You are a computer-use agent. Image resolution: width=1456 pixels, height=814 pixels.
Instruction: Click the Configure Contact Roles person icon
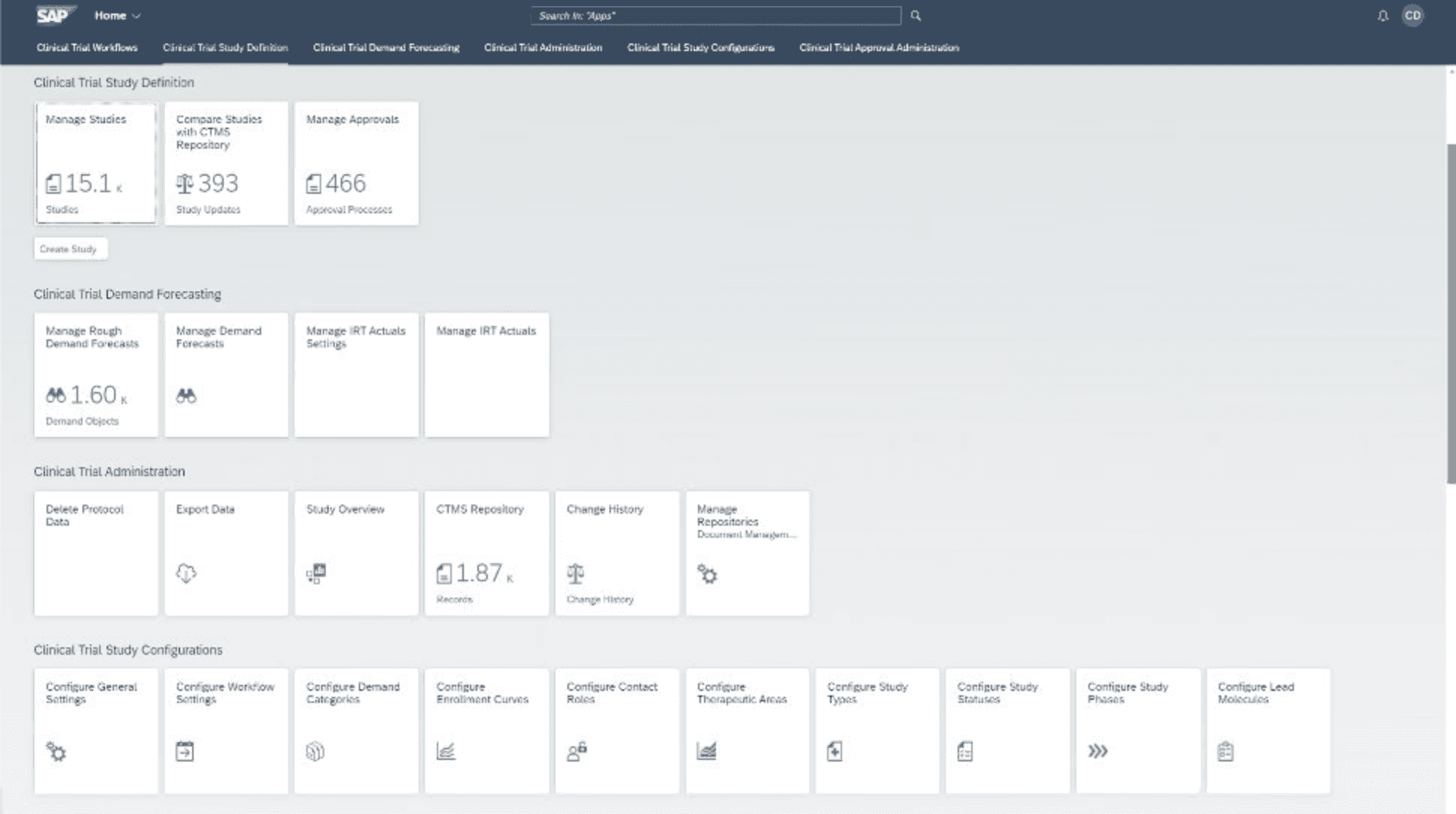coord(576,751)
